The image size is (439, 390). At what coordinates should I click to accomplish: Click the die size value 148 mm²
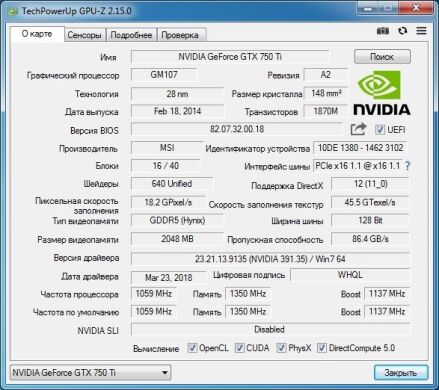(326, 93)
